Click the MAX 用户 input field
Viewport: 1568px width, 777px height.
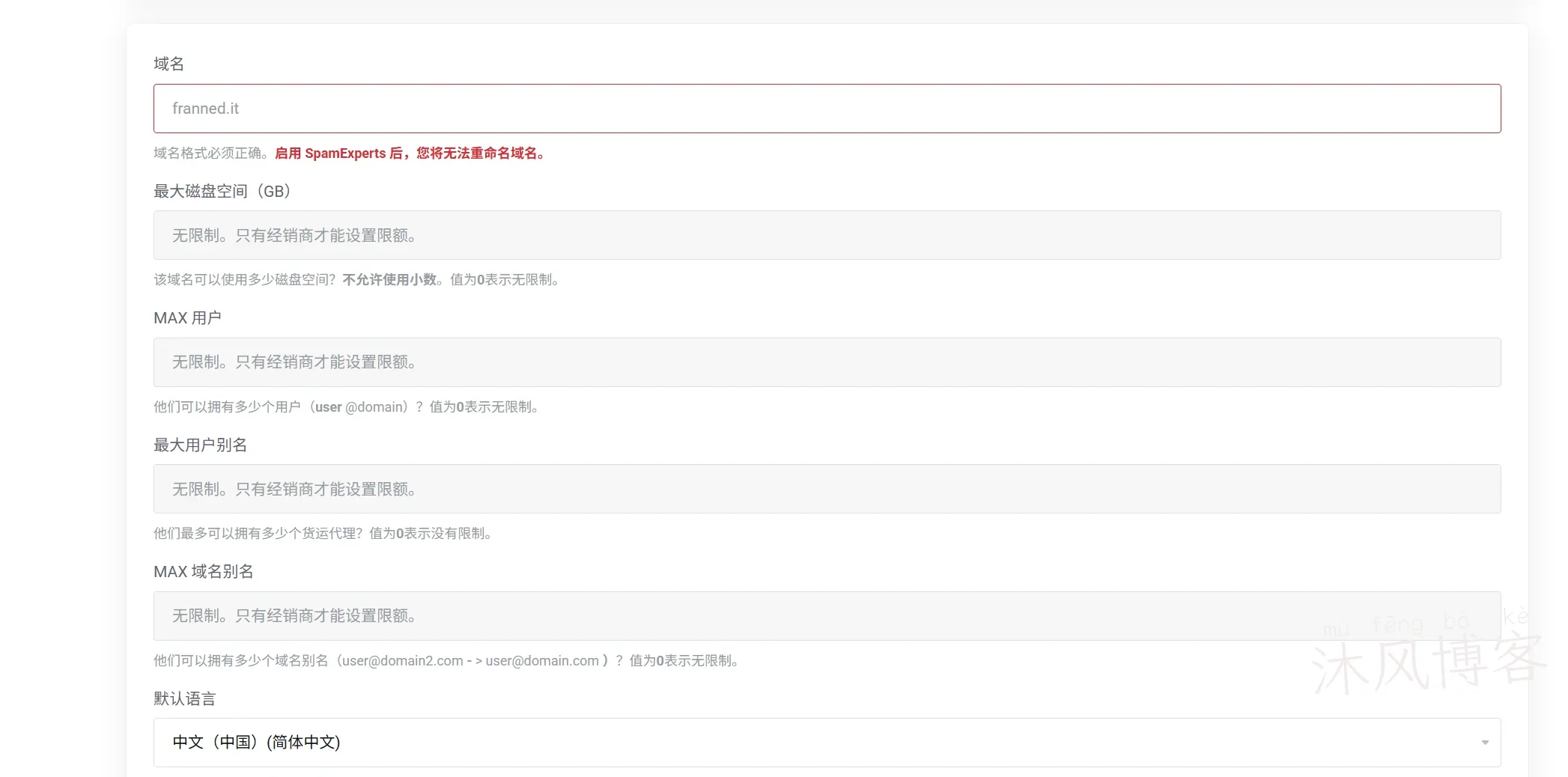827,362
